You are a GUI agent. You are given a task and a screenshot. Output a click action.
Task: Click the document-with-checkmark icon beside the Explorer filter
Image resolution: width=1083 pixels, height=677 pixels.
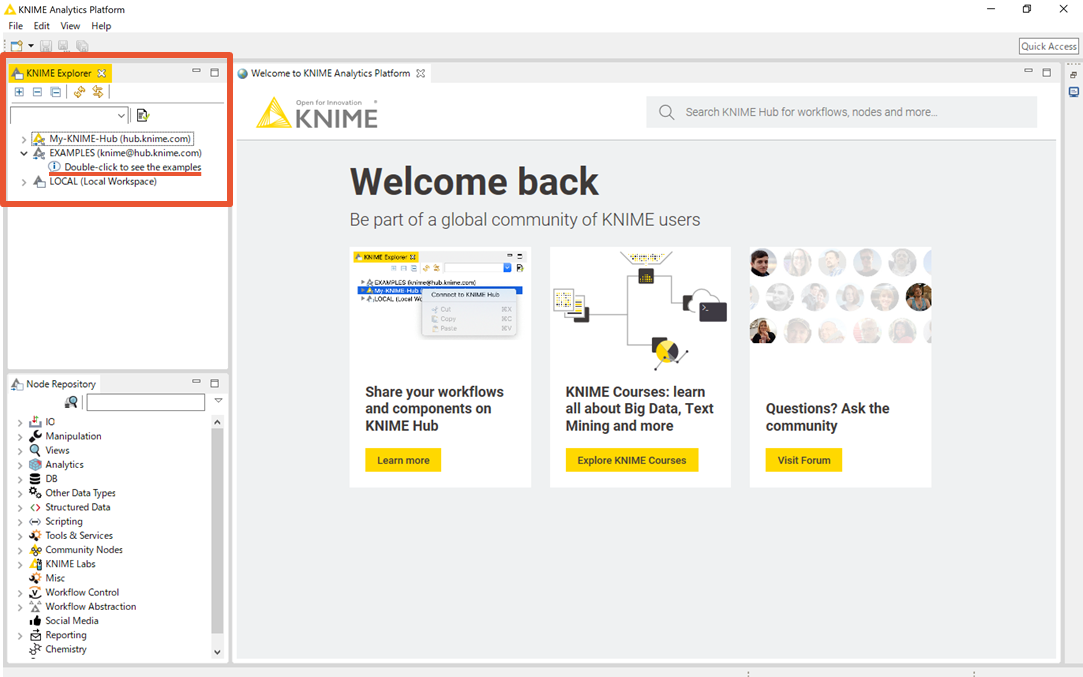[143, 115]
